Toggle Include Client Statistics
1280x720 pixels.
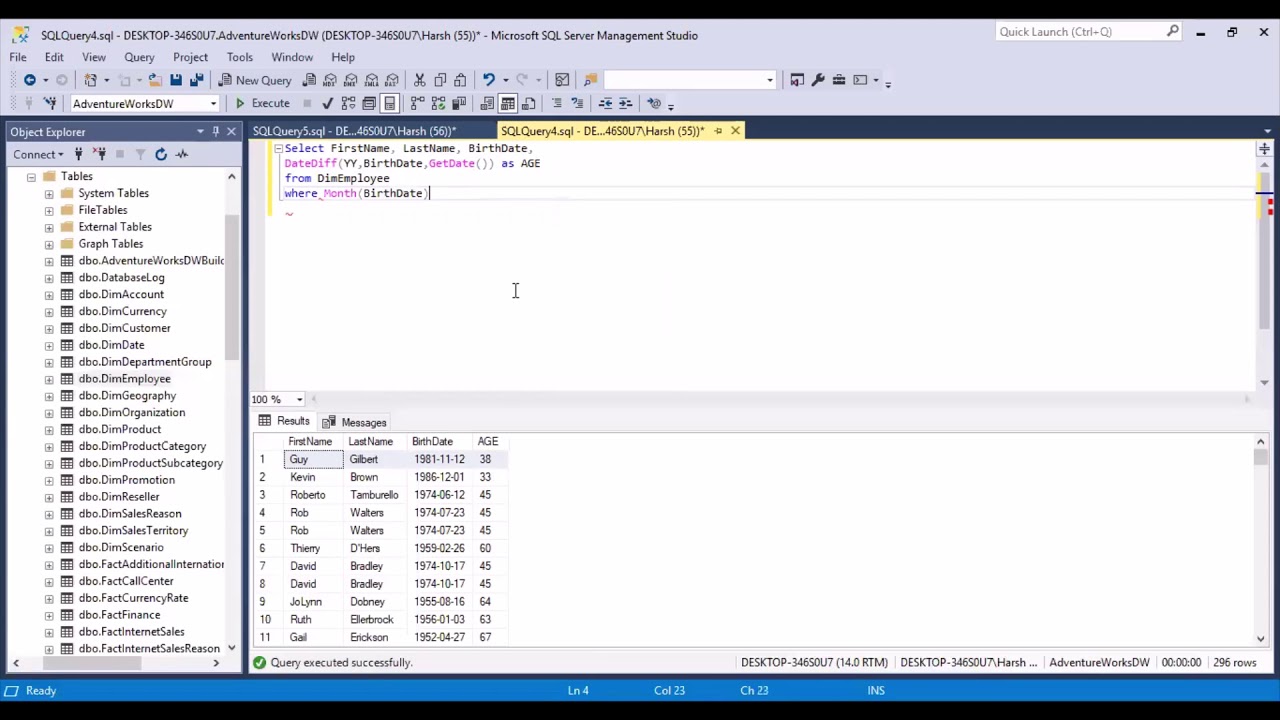(x=459, y=103)
